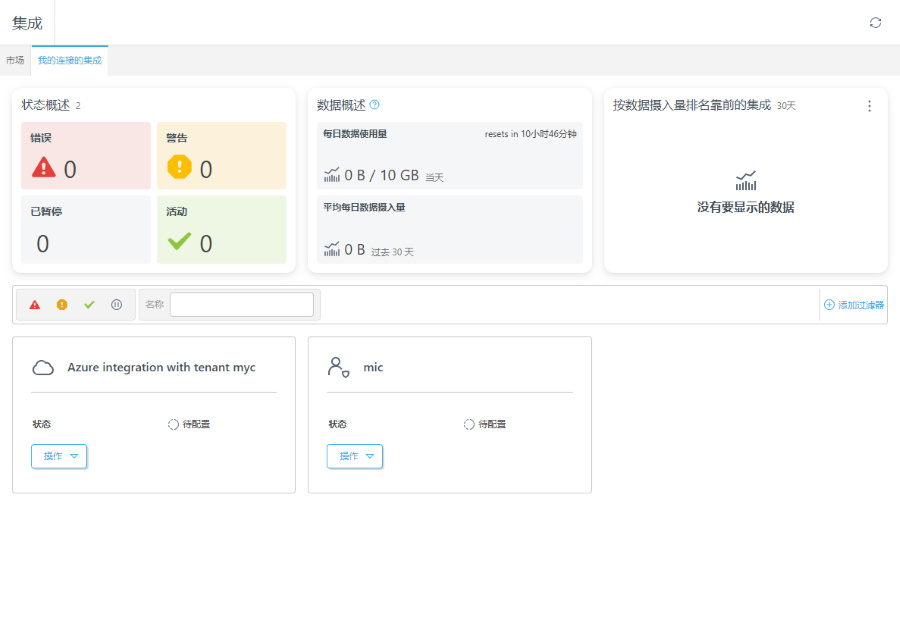Screen dimensions: 900x633
Task: Select the 我的连接的集成 tab
Action: point(69,60)
